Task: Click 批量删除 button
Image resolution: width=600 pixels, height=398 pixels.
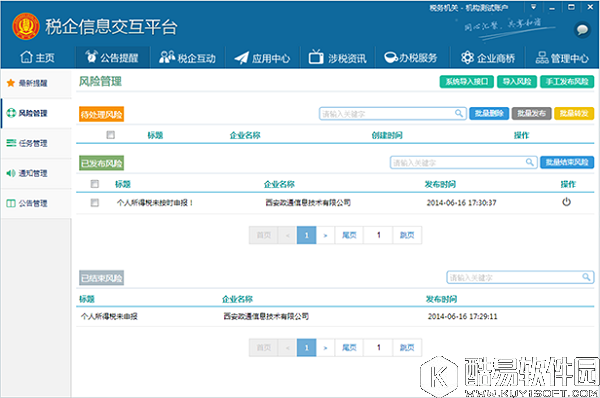Action: tap(489, 113)
